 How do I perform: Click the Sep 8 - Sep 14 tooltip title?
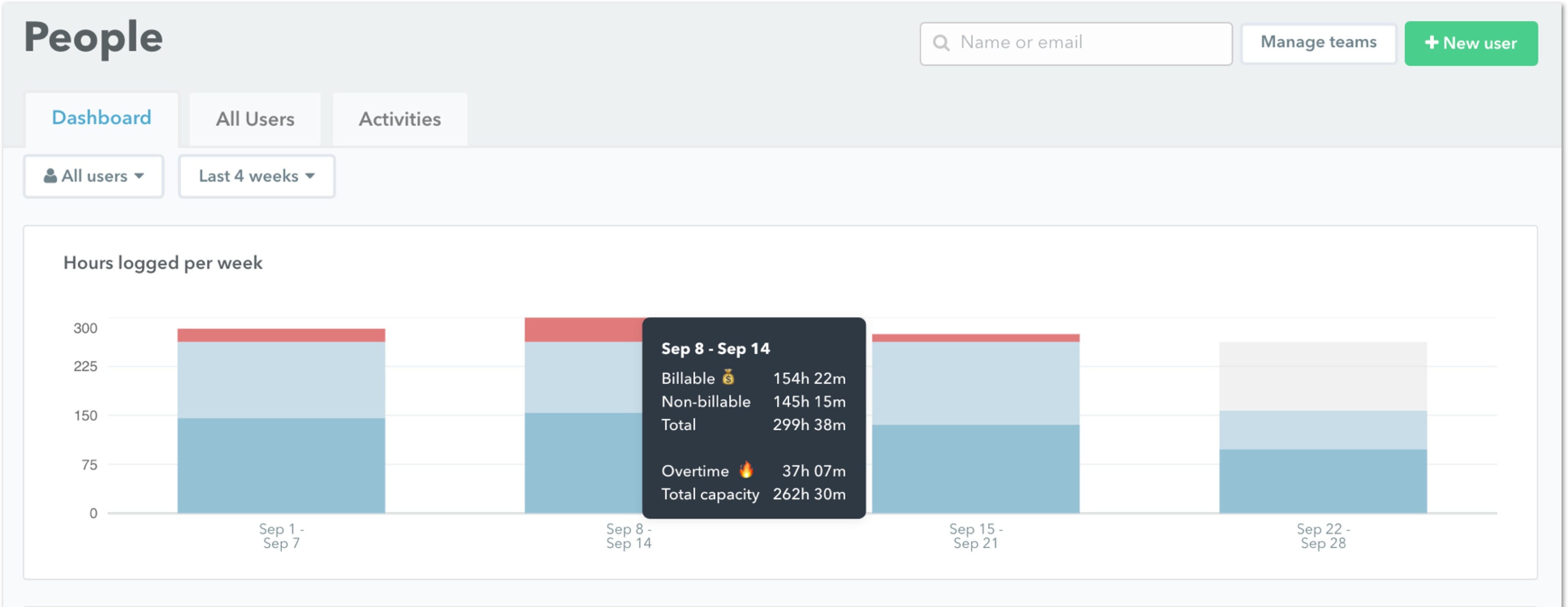click(715, 349)
